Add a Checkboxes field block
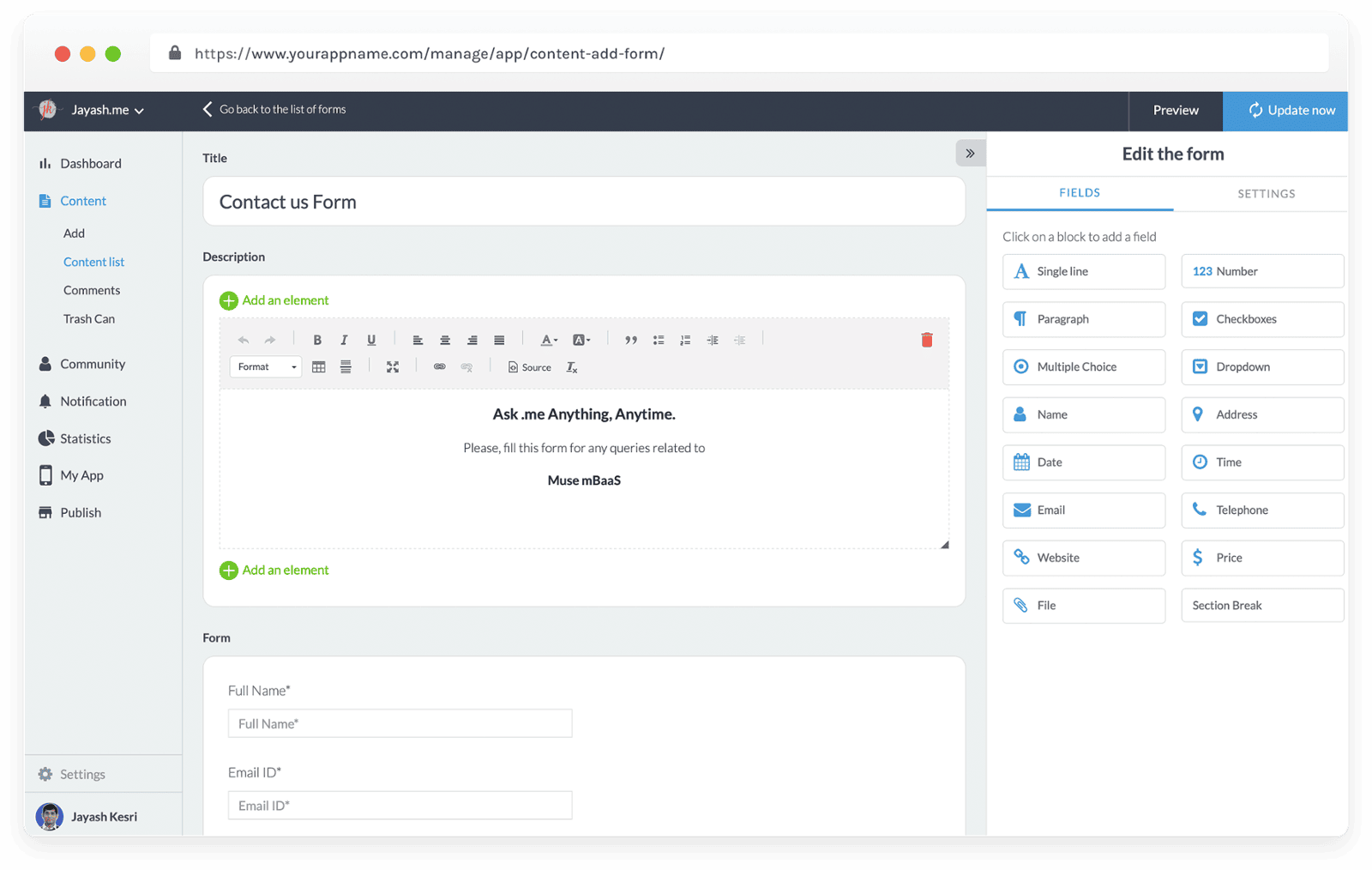Screen dimensions: 1372x870 coord(1261,319)
